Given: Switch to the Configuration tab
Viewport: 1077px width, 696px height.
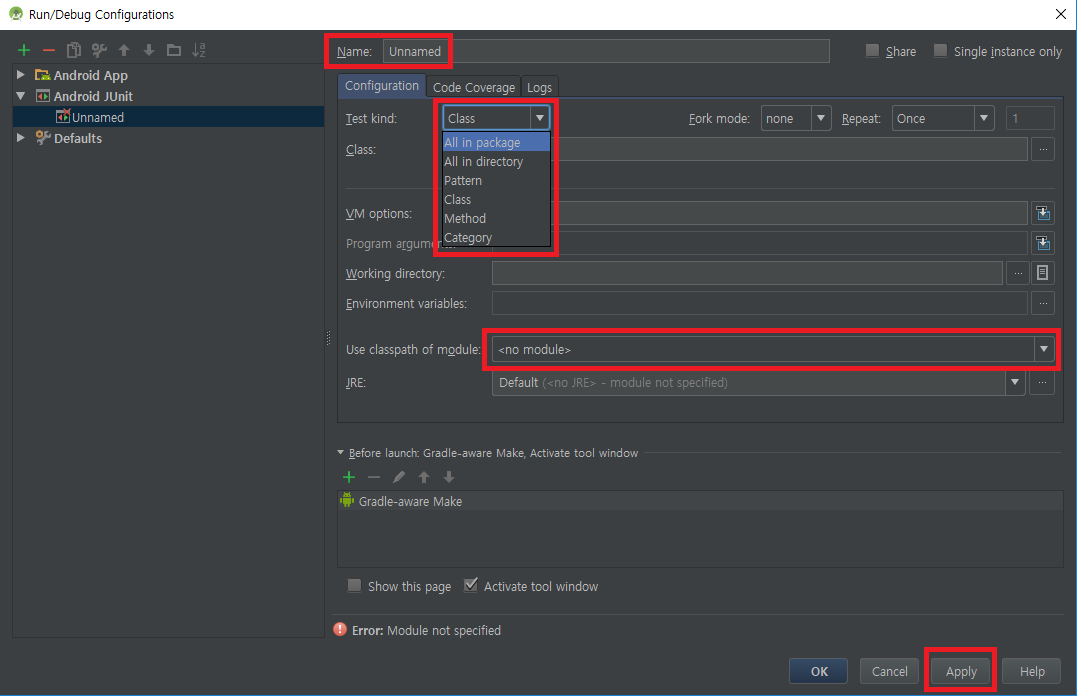Looking at the screenshot, I should [x=381, y=86].
